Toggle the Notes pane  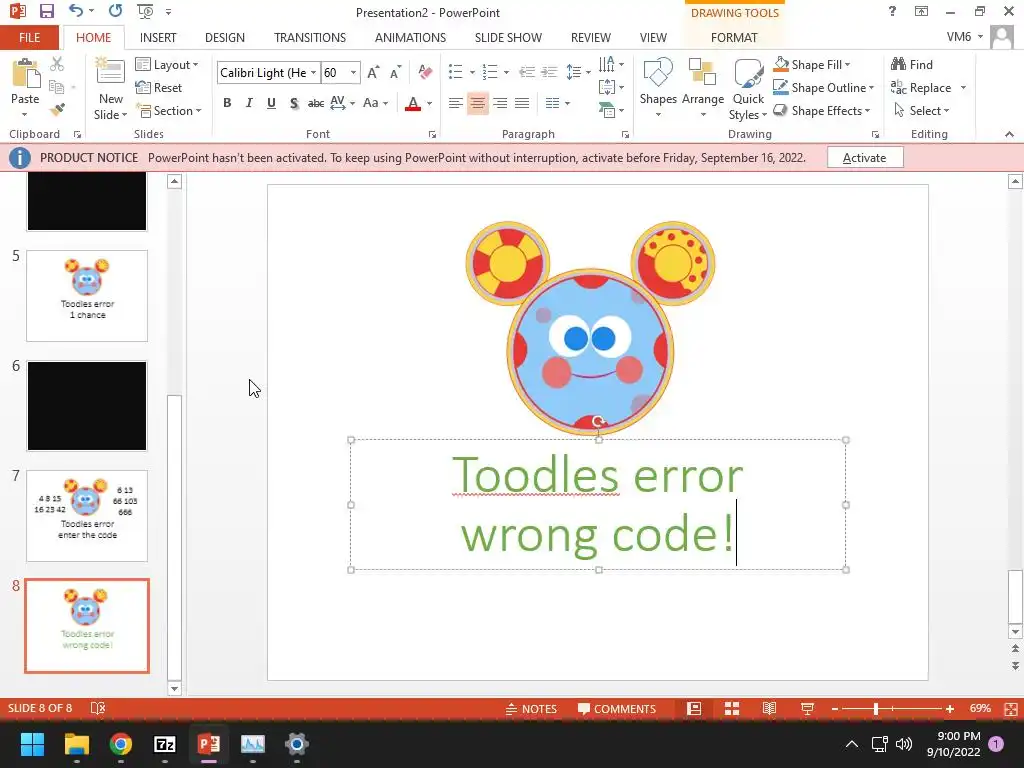point(531,709)
